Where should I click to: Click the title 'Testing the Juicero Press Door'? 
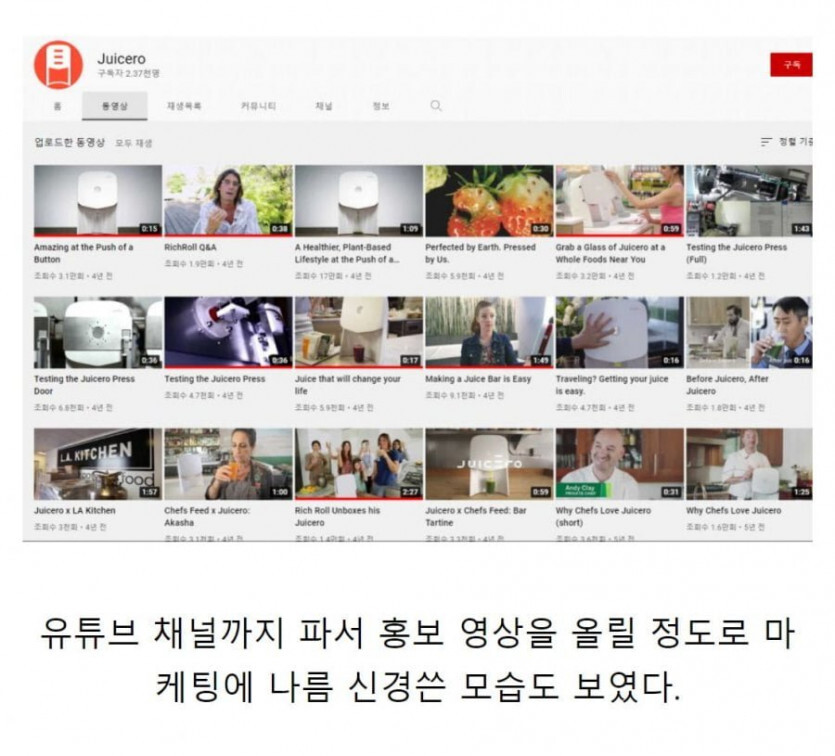(84, 385)
